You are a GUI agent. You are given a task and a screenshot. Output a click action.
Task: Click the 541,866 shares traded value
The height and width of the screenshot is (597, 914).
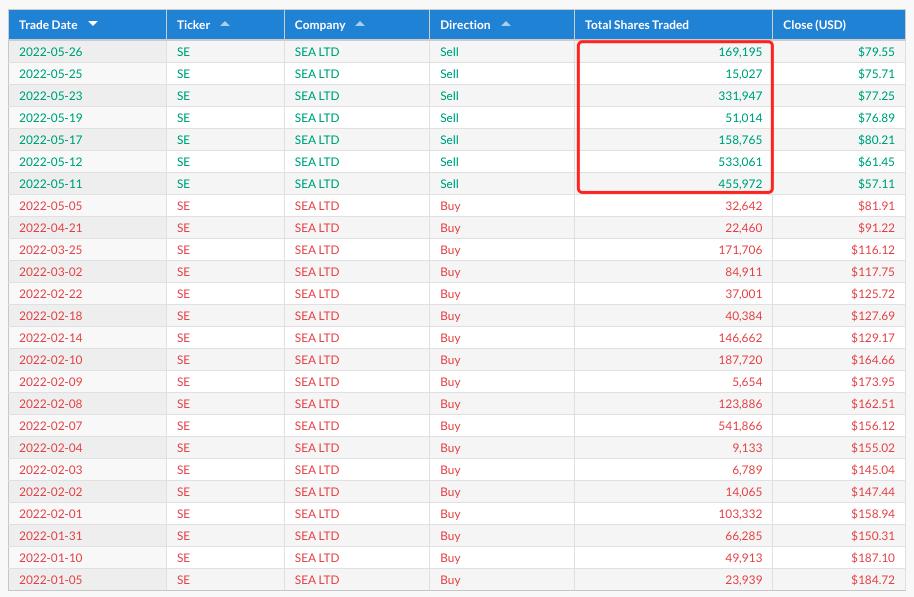(733, 426)
